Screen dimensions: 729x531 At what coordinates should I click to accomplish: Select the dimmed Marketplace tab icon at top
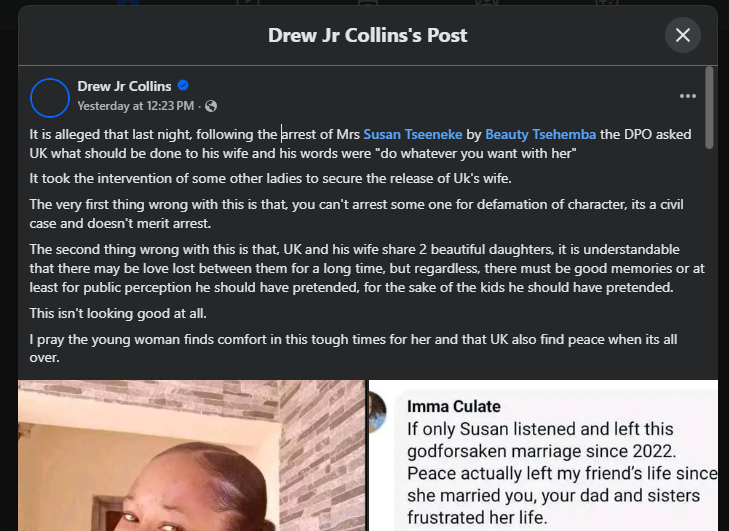coord(368,3)
